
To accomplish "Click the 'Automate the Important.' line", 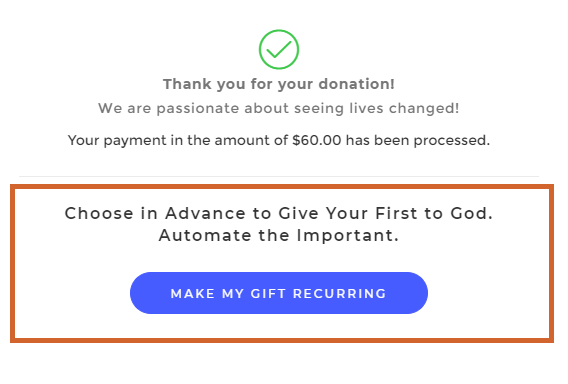I will click(279, 235).
